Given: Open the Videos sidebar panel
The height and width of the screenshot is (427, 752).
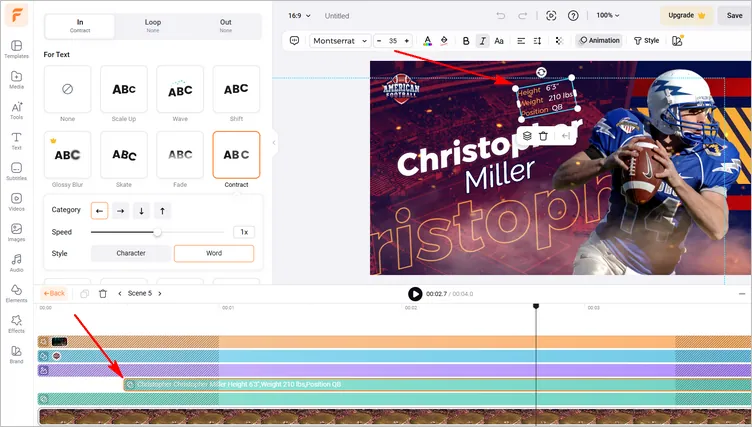Looking at the screenshot, I should tap(16, 202).
